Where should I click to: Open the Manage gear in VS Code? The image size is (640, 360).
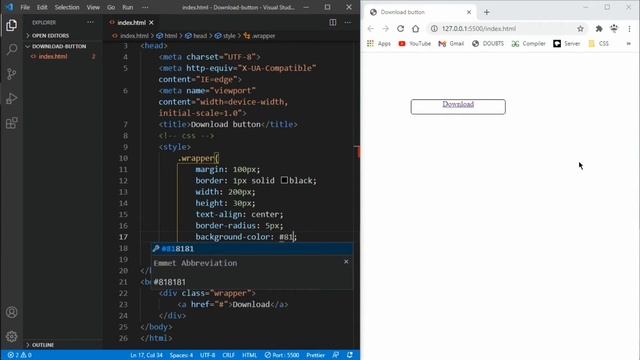11,336
